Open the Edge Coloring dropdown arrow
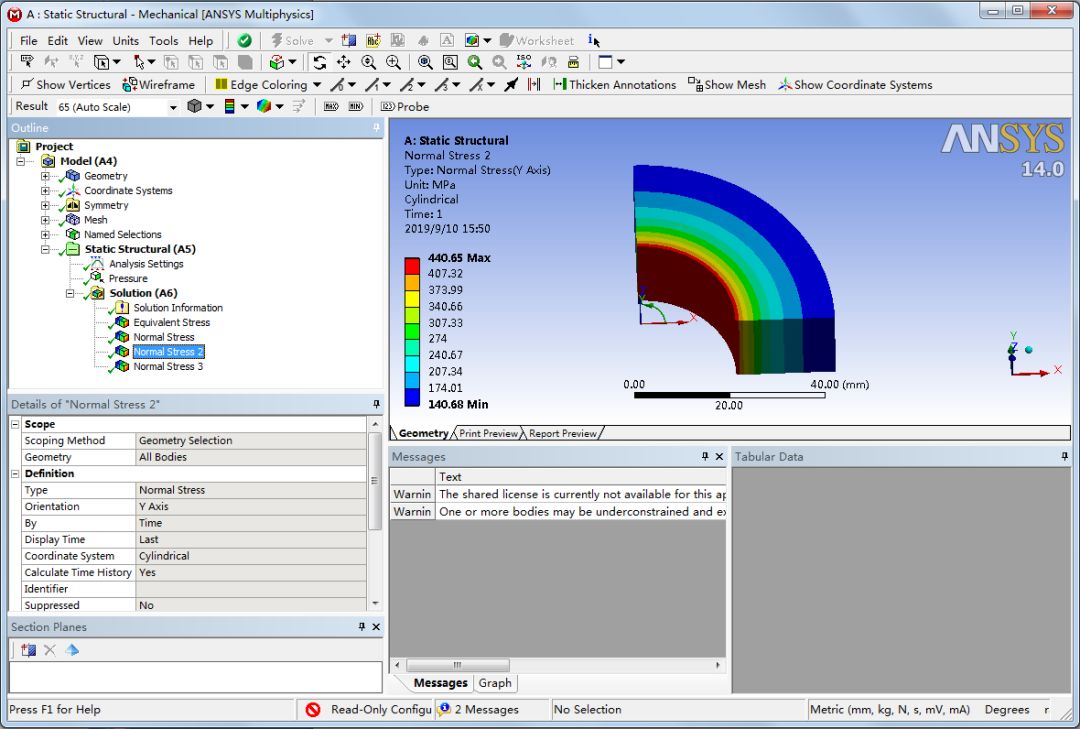Screen dimensions: 1080x729 coord(317,85)
